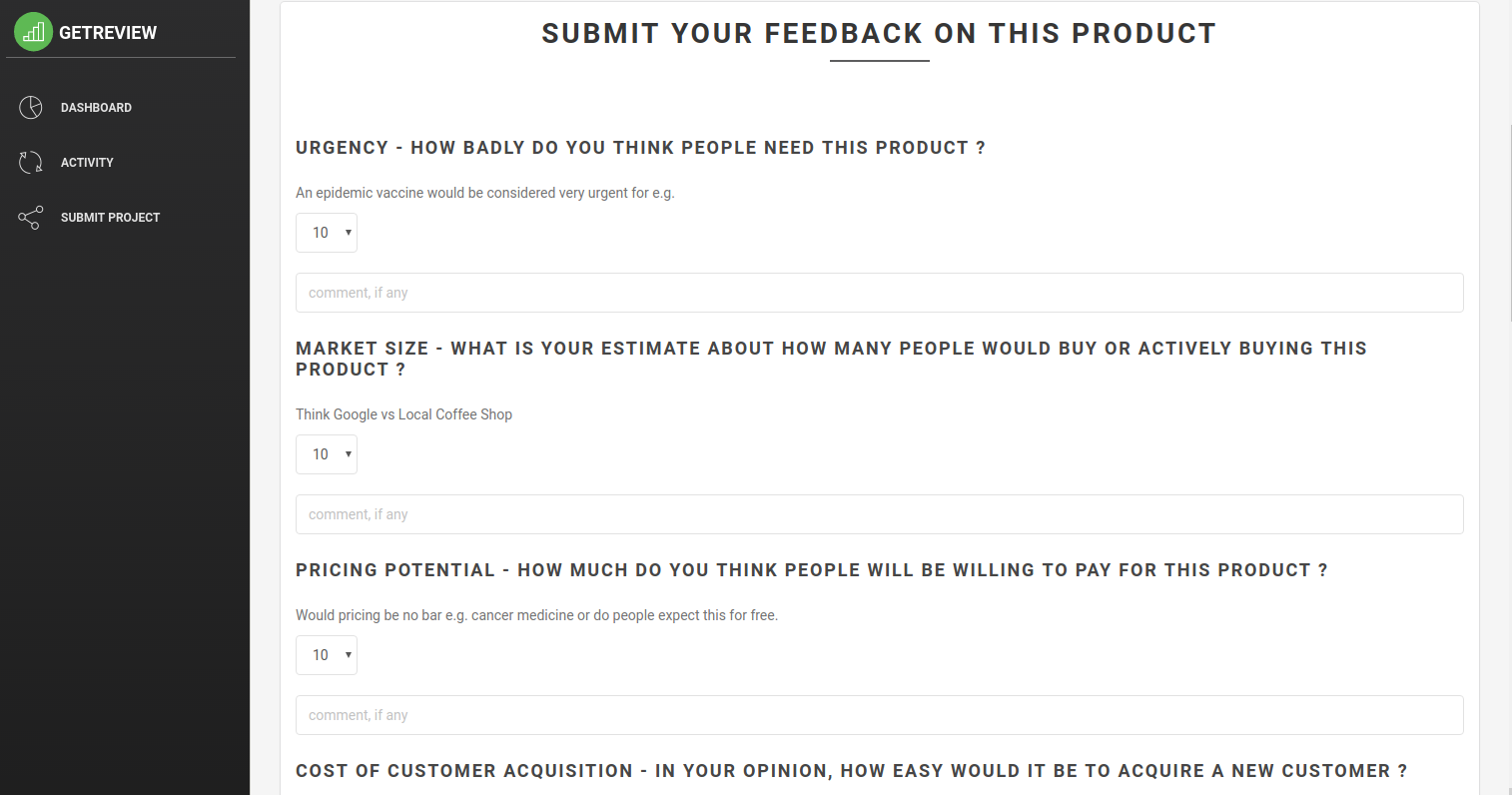The image size is (1512, 795).
Task: Open the Urgency score dropdown arrow
Action: click(x=347, y=232)
